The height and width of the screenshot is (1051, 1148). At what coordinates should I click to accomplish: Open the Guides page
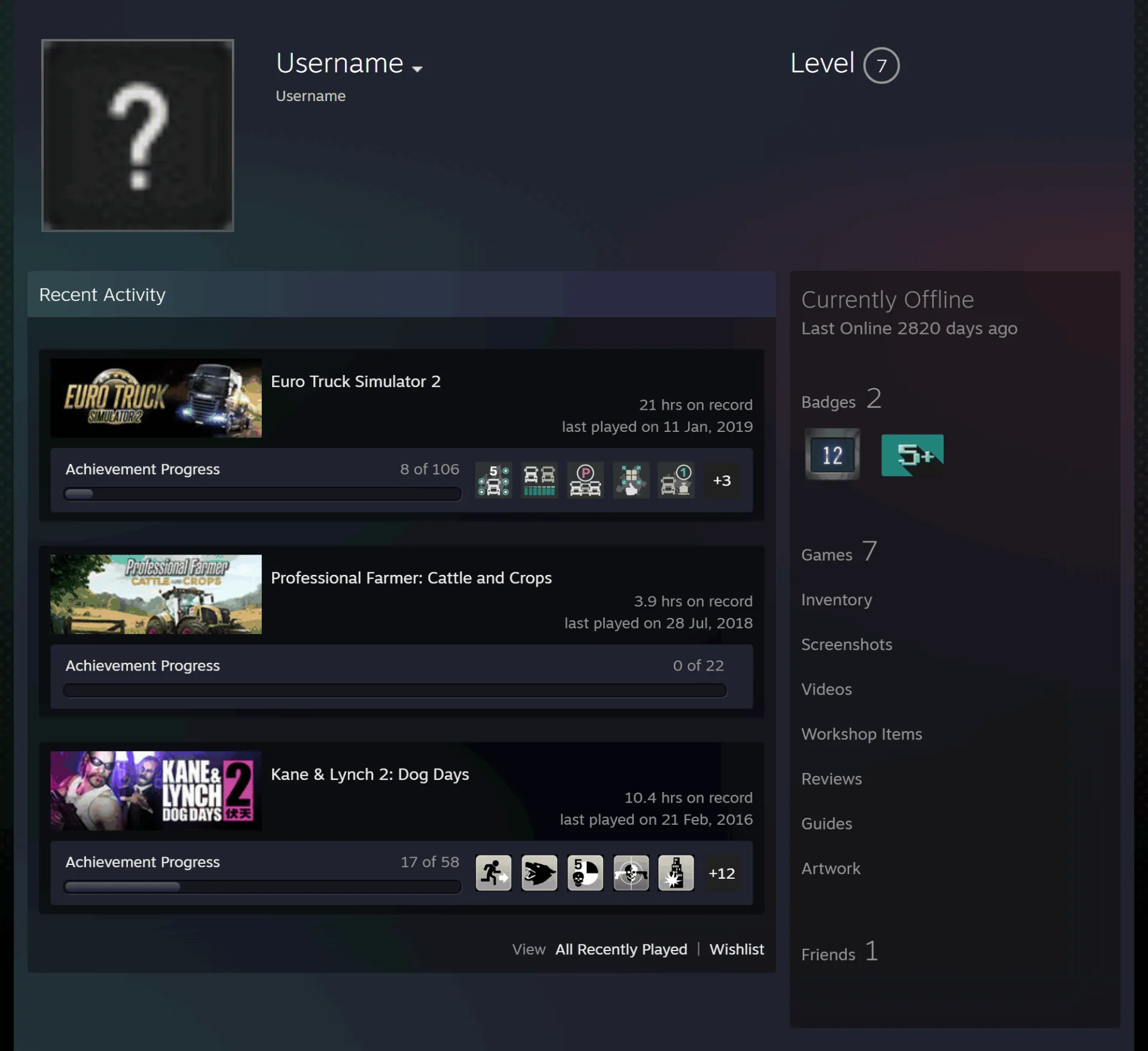[827, 824]
